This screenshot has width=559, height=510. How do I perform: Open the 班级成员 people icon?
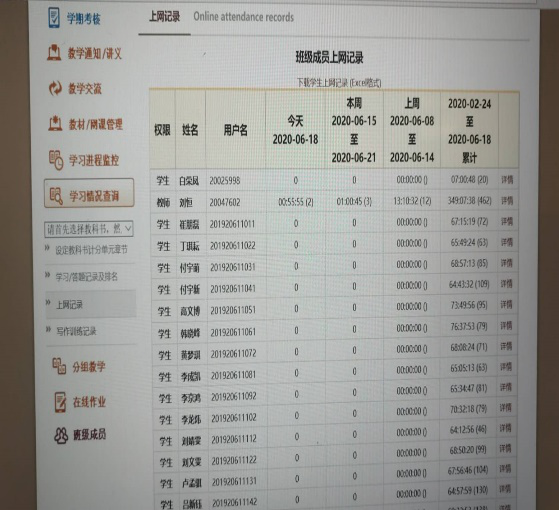coord(61,435)
